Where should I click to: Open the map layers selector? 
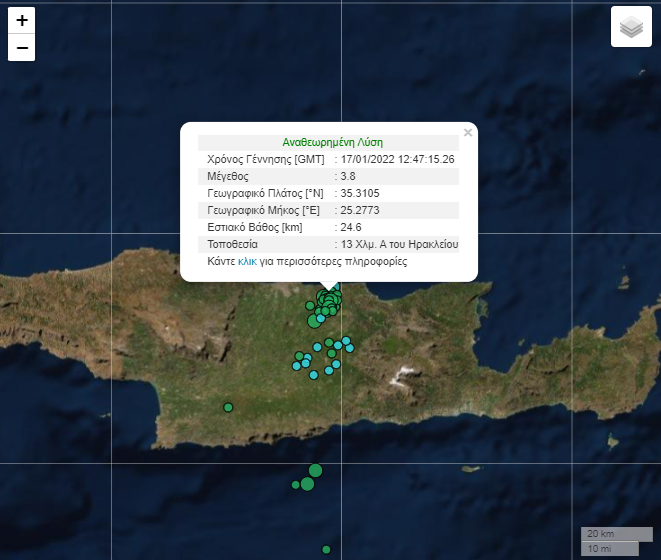click(x=630, y=27)
